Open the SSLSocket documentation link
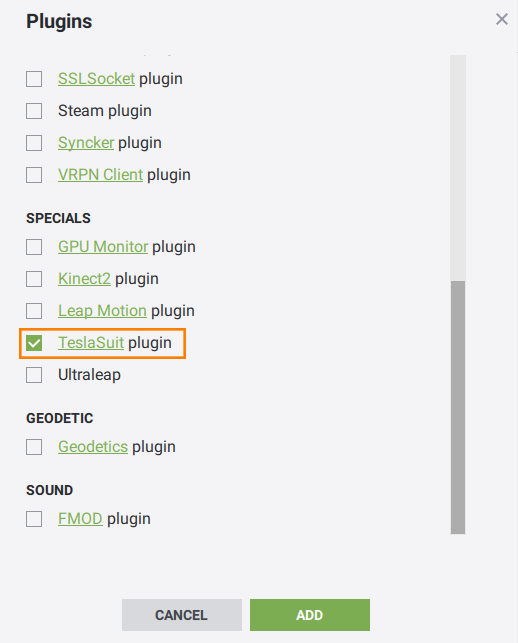The width and height of the screenshot is (518, 643). coord(96,79)
